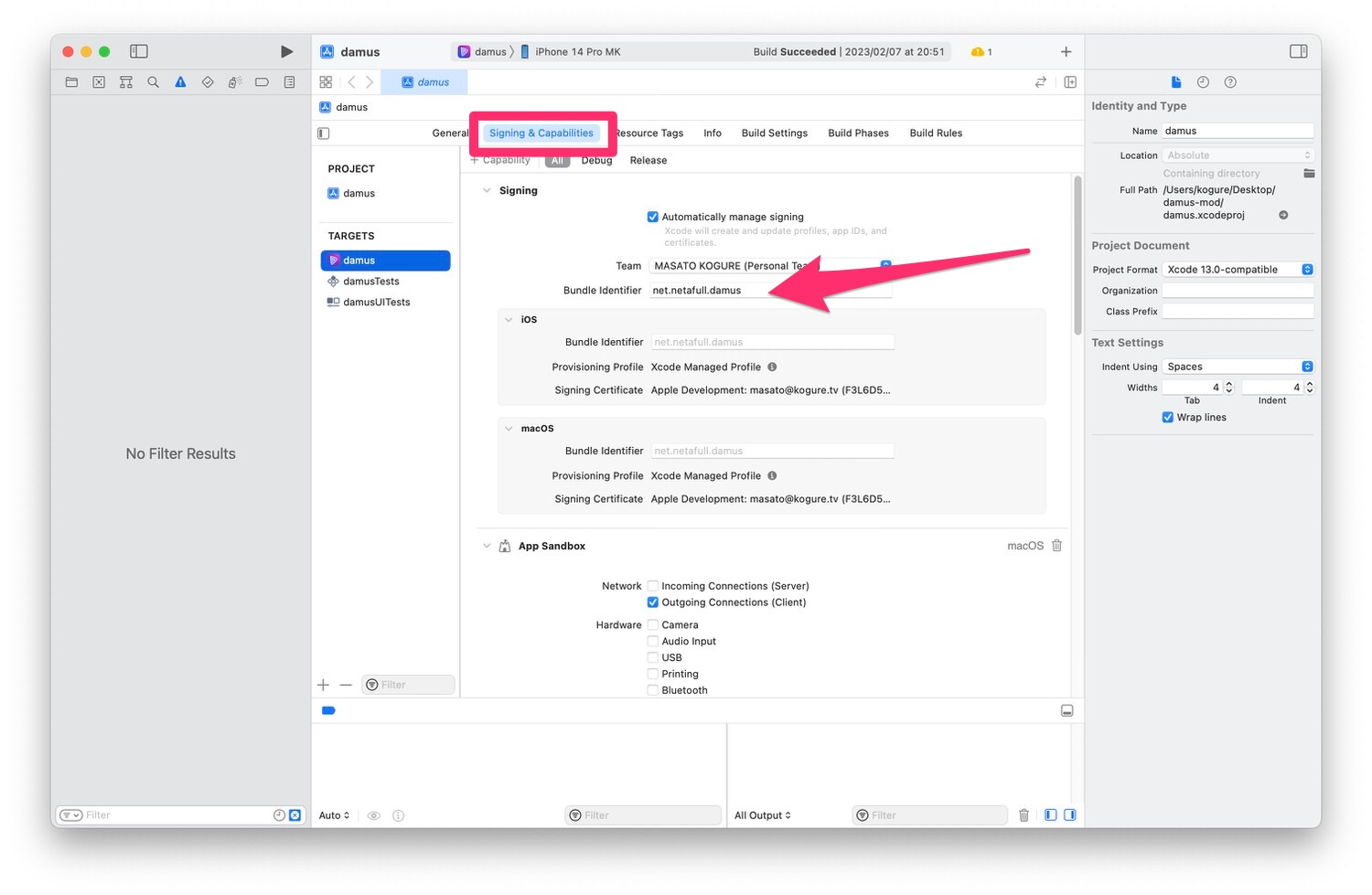The image size is (1372, 895).
Task: Open the Location dropdown in the inspector
Action: point(1238,155)
